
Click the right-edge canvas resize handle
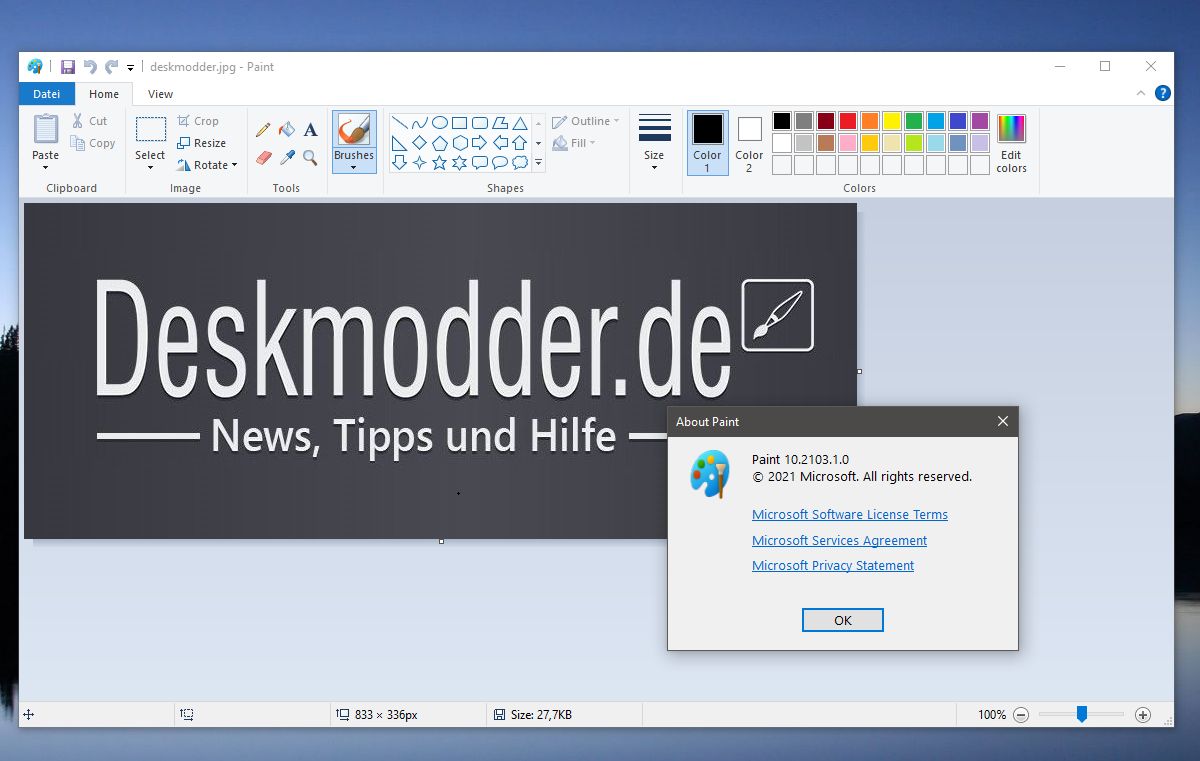click(x=859, y=371)
